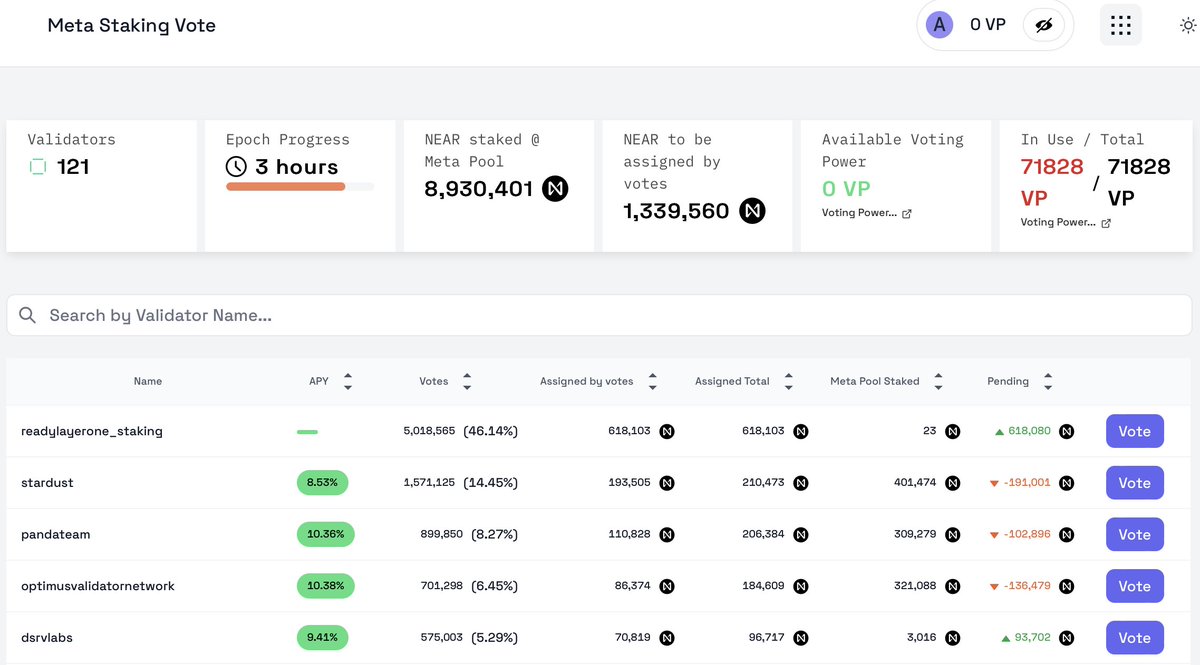The width and height of the screenshot is (1200, 665).
Task: Click the 575,003 (5.29%) votes value
Action: (x=469, y=637)
